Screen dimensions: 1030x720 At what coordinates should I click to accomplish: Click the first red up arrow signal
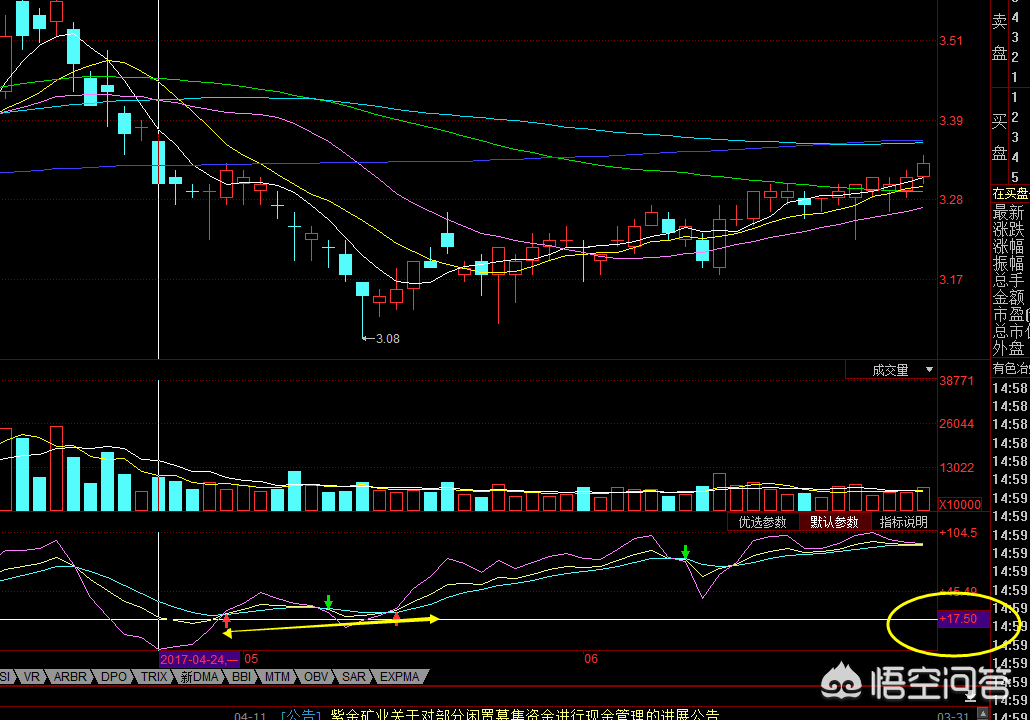click(226, 621)
